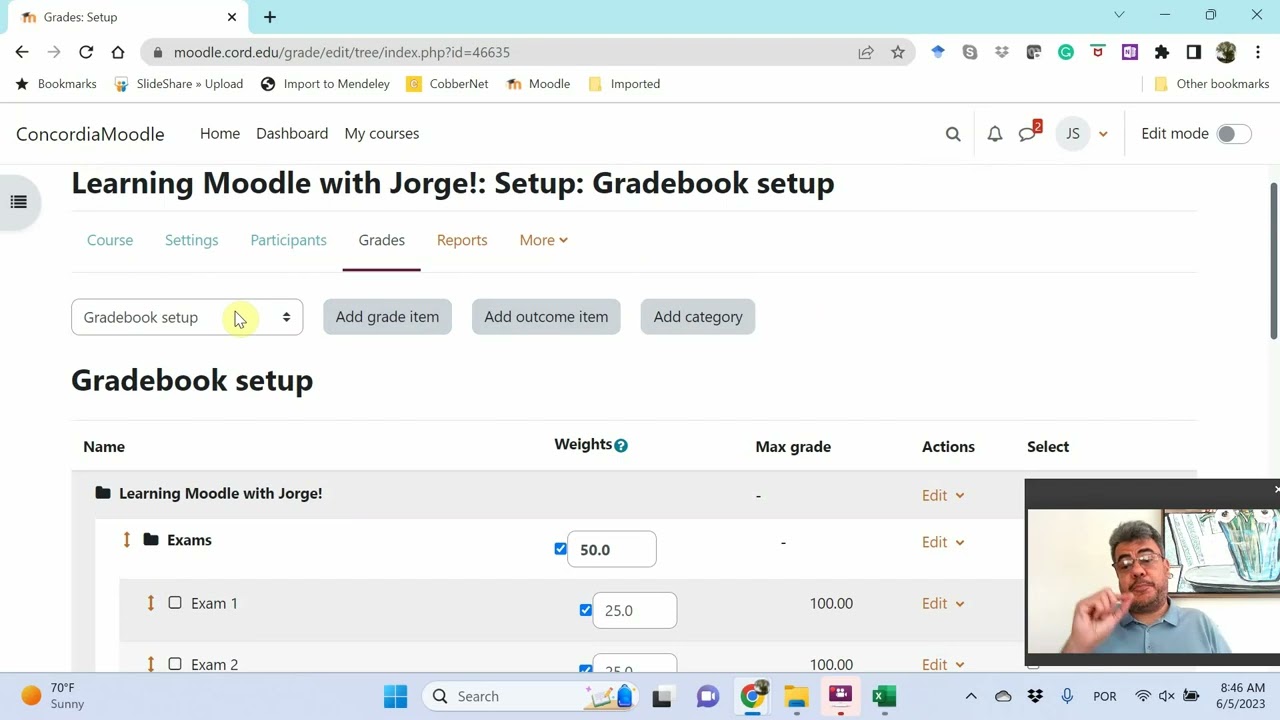Click the webcam video overlay thumbnail
This screenshot has width=1280, height=720.
(x=1152, y=580)
